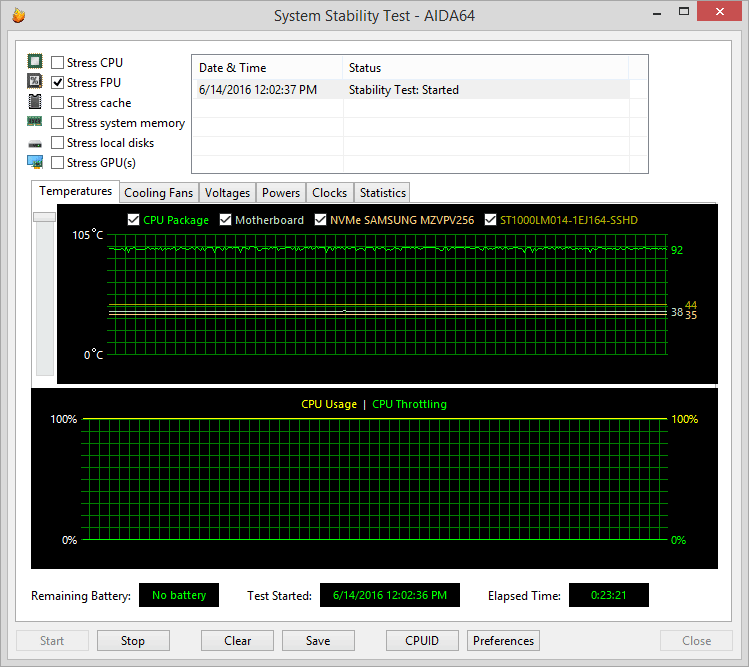Hide the CPU Package temperature graph line
Screen dimensions: 749x667
[134, 220]
